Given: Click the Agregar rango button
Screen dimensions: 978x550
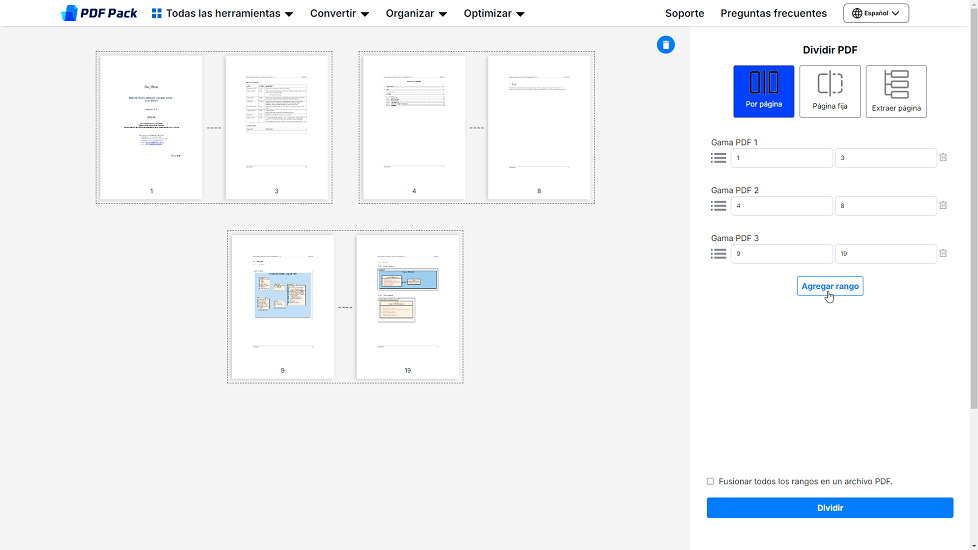Looking at the screenshot, I should tap(830, 286).
